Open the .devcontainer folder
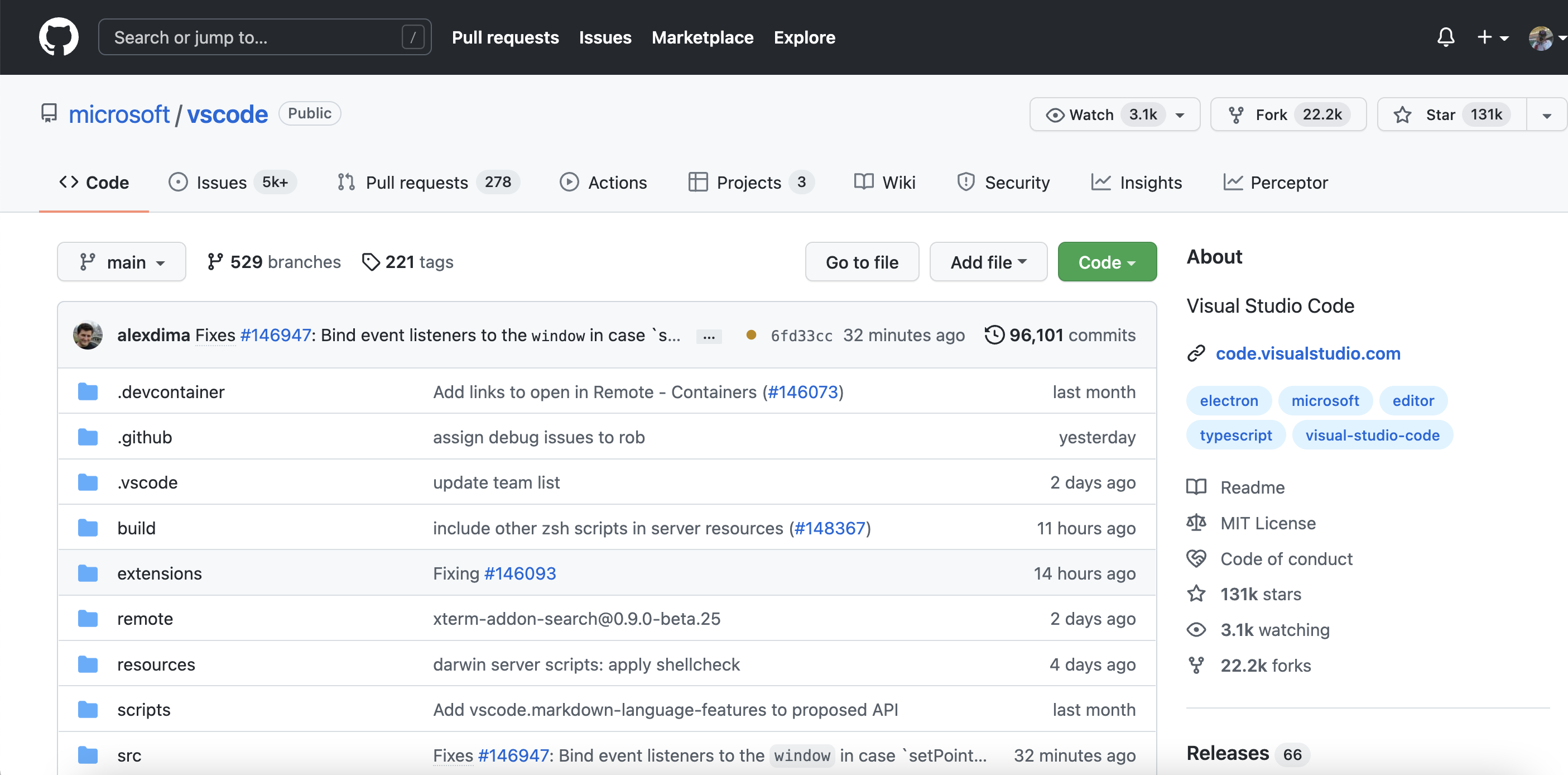 (x=170, y=392)
